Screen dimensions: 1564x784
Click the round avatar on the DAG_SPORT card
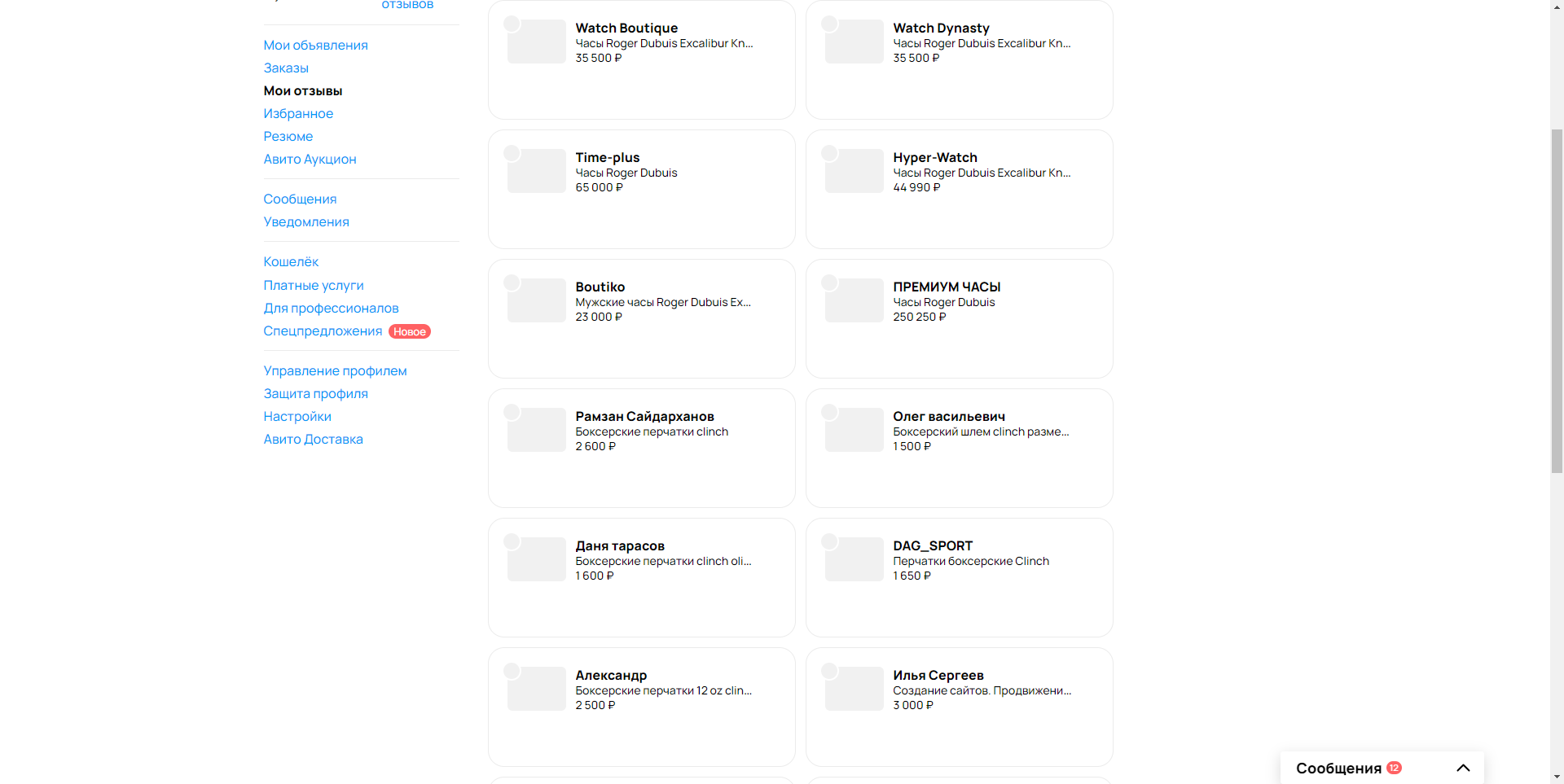(829, 541)
